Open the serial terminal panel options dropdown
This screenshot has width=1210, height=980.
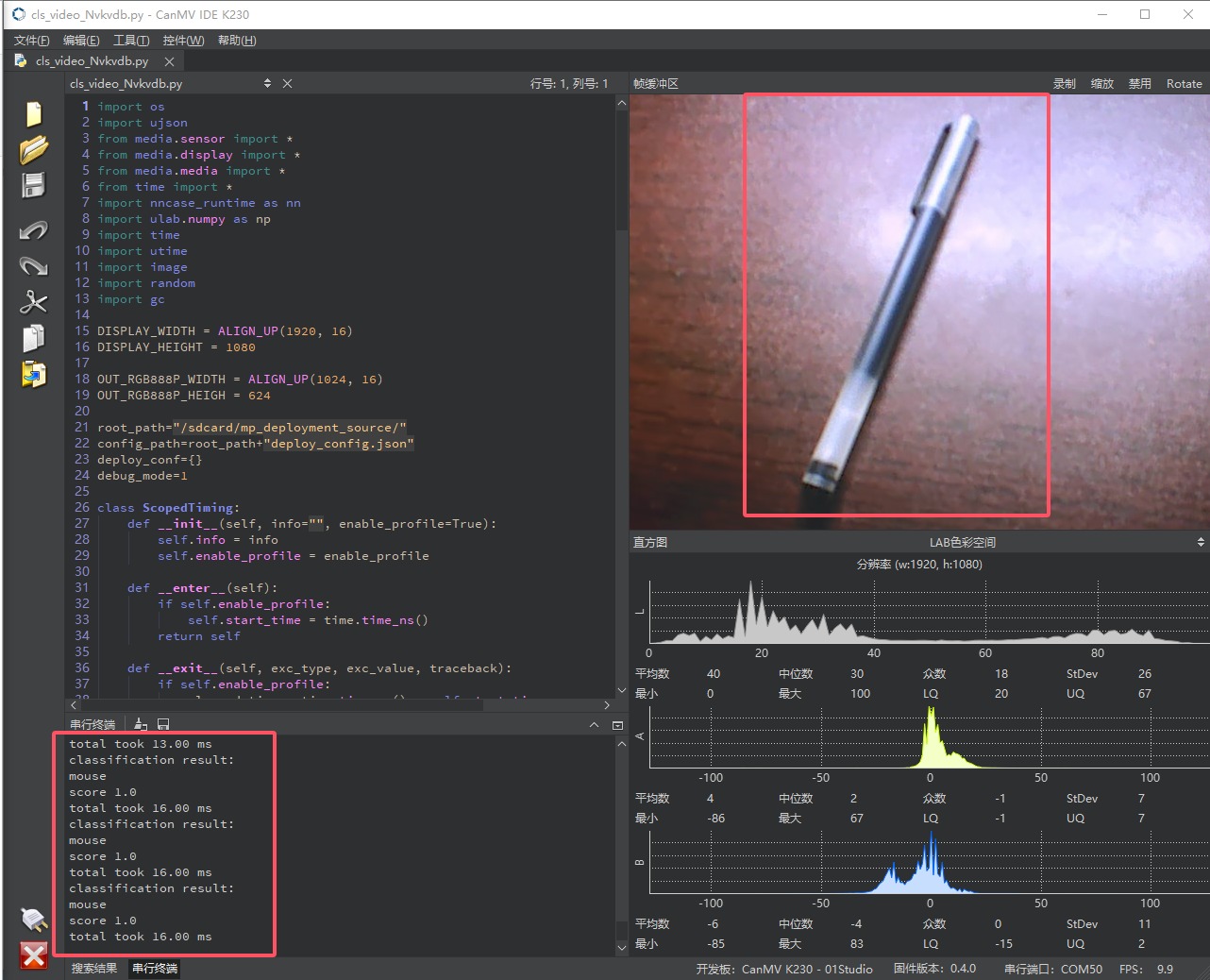click(617, 725)
